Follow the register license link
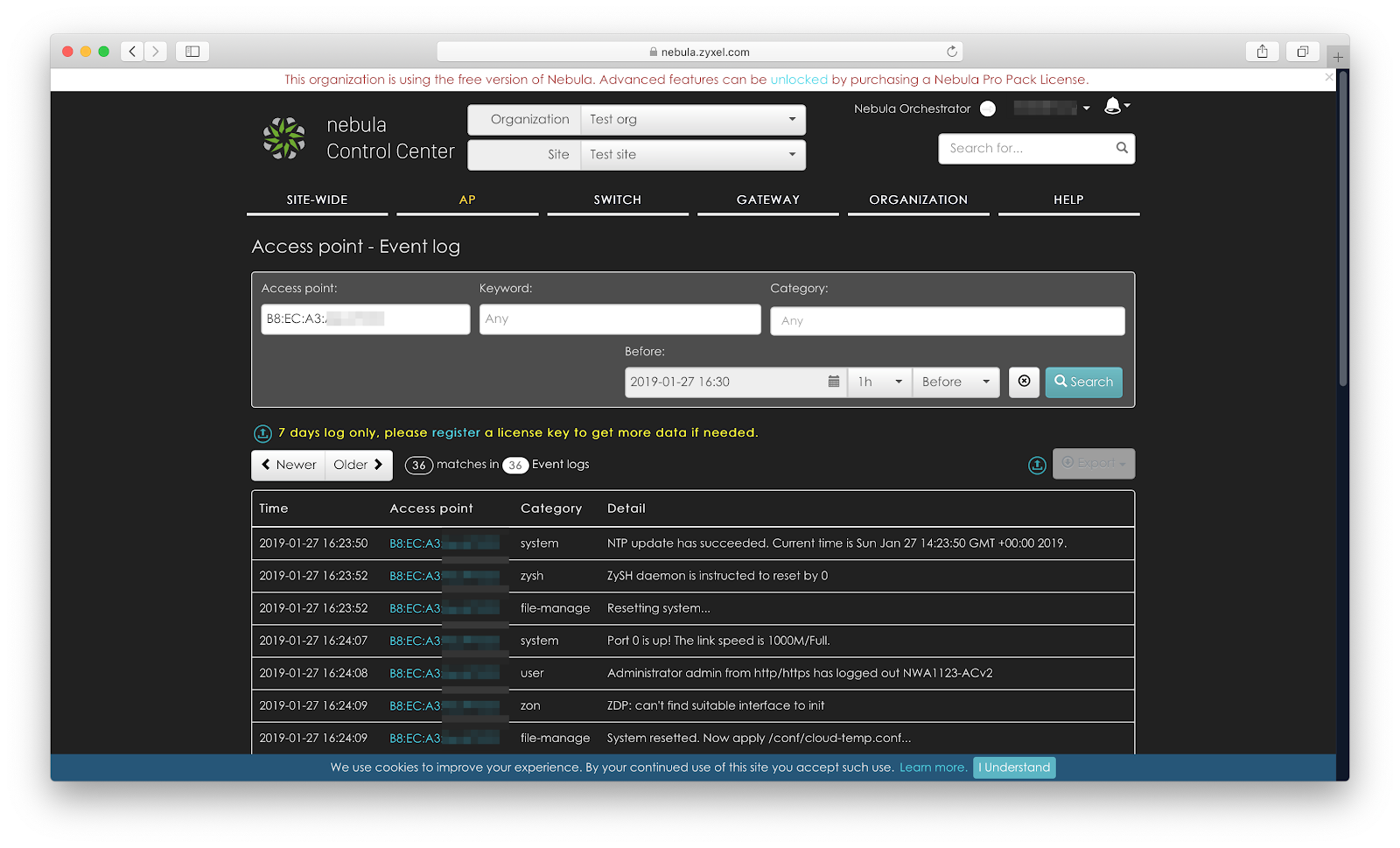Image resolution: width=1400 pixels, height=848 pixels. point(456,432)
